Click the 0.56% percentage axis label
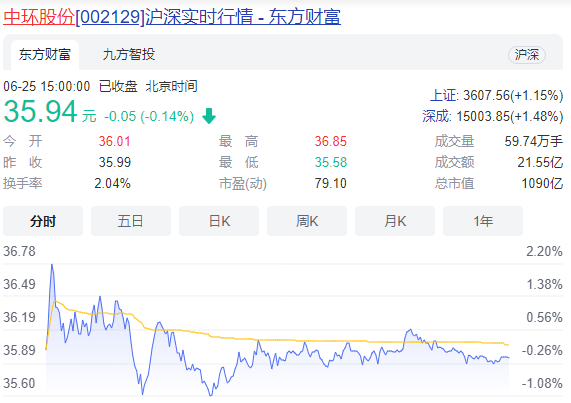The image size is (571, 403). click(x=544, y=317)
